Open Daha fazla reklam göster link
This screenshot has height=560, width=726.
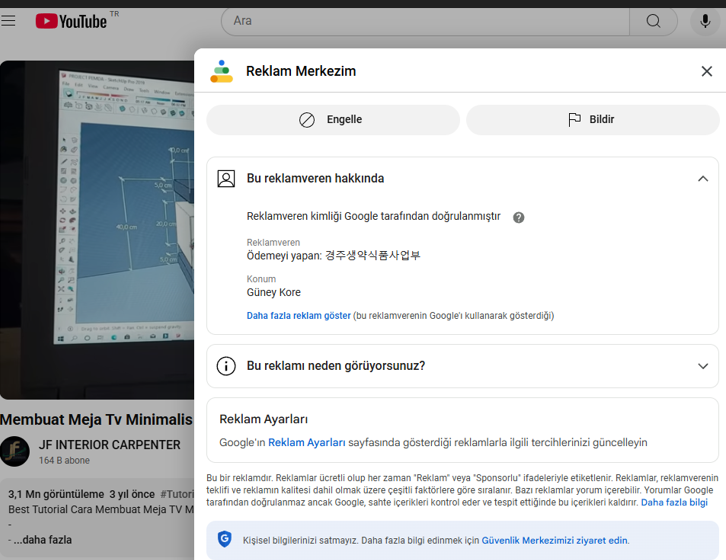[298, 316]
